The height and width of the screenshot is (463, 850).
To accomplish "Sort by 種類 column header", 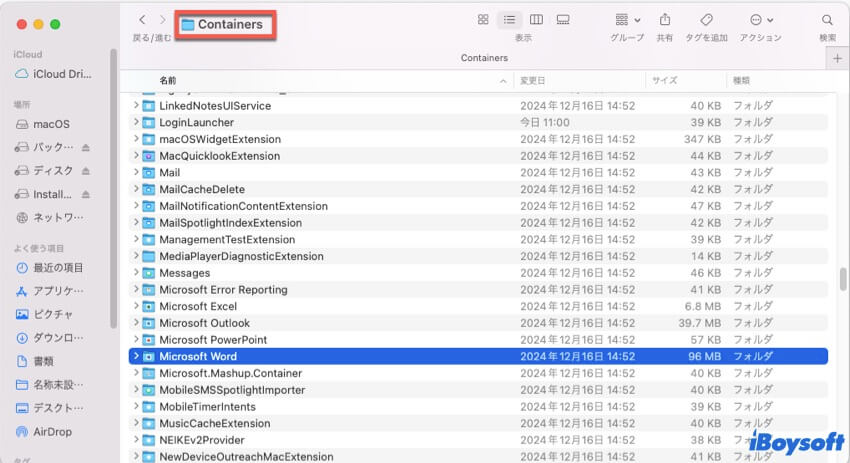I will pos(741,81).
